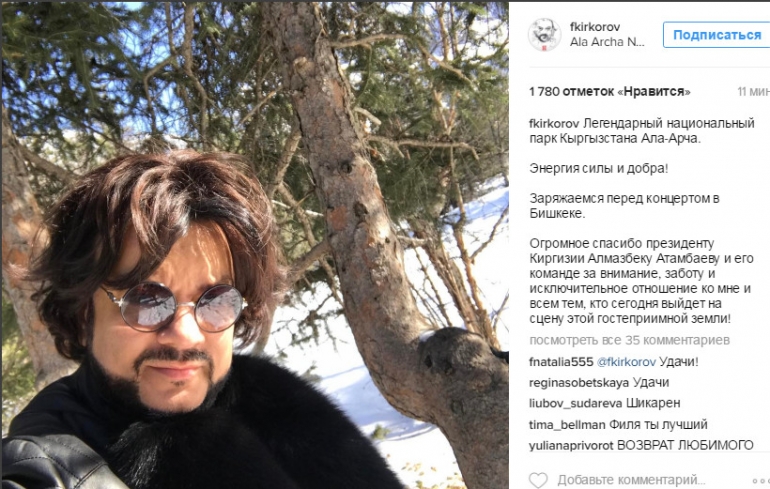The height and width of the screenshot is (489, 770).
Task: Click the Удачи comment by reginasobetskaya
Action: pos(651,383)
